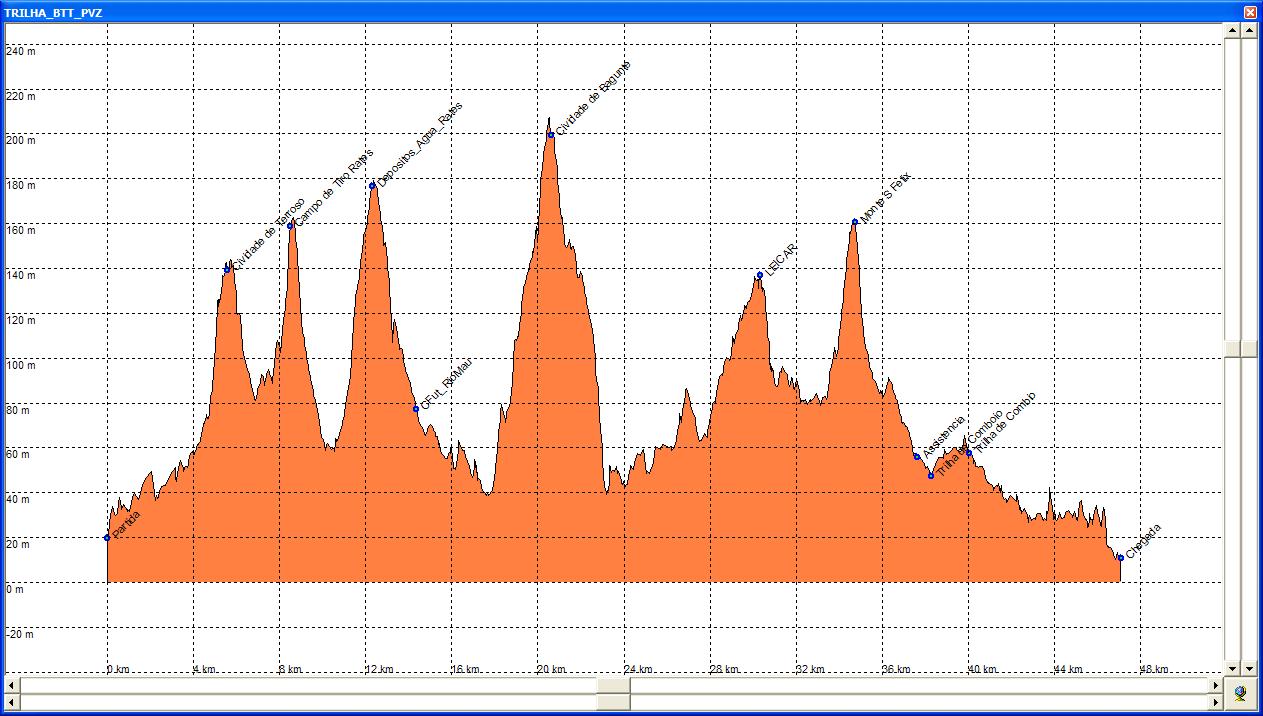Click the 180 m elevation axis label
Screen dimensions: 1263x716
tap(21, 185)
